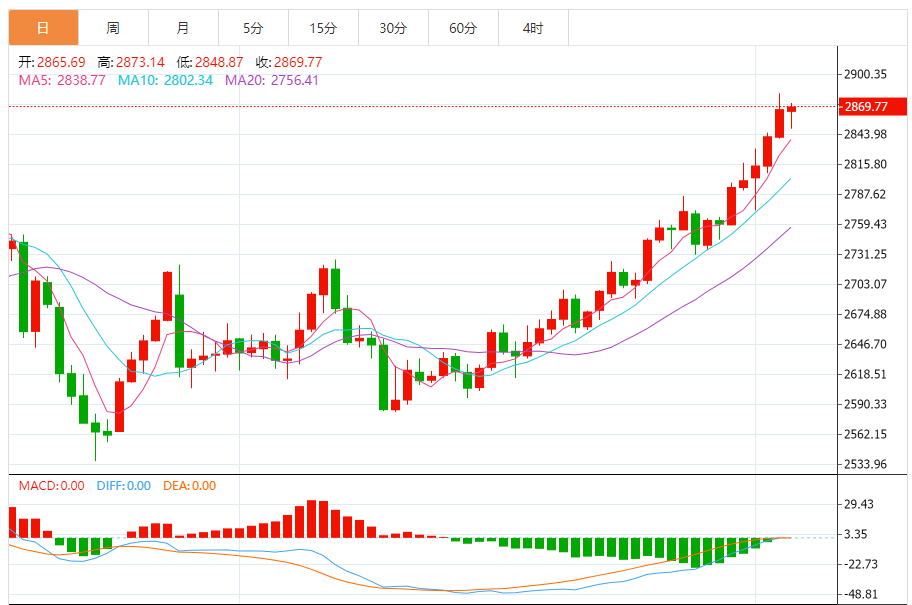Open the 4时 timeframe tab
This screenshot has height=605, width=912.
pyautogui.click(x=533, y=27)
